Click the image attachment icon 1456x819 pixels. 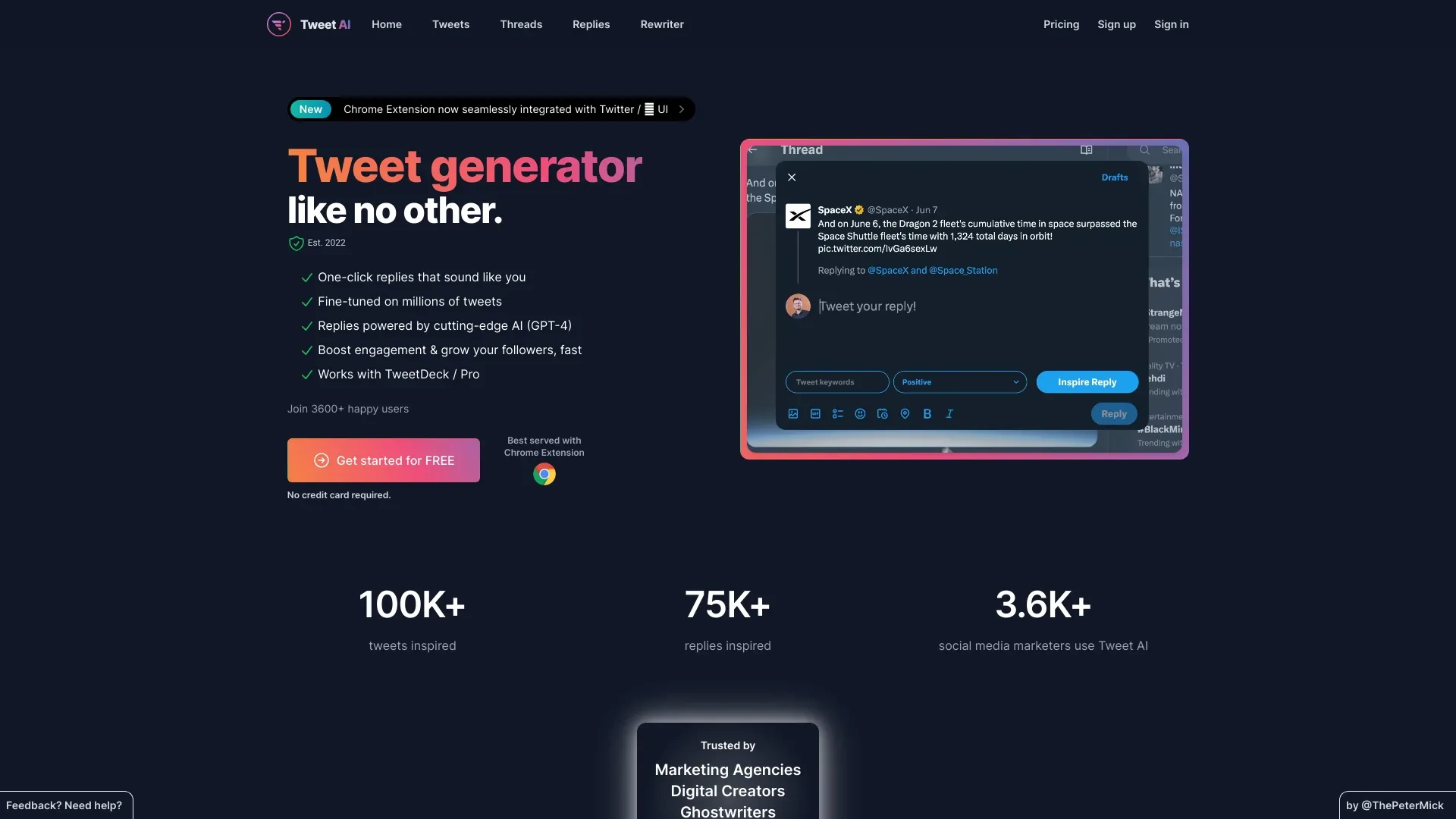coord(792,413)
